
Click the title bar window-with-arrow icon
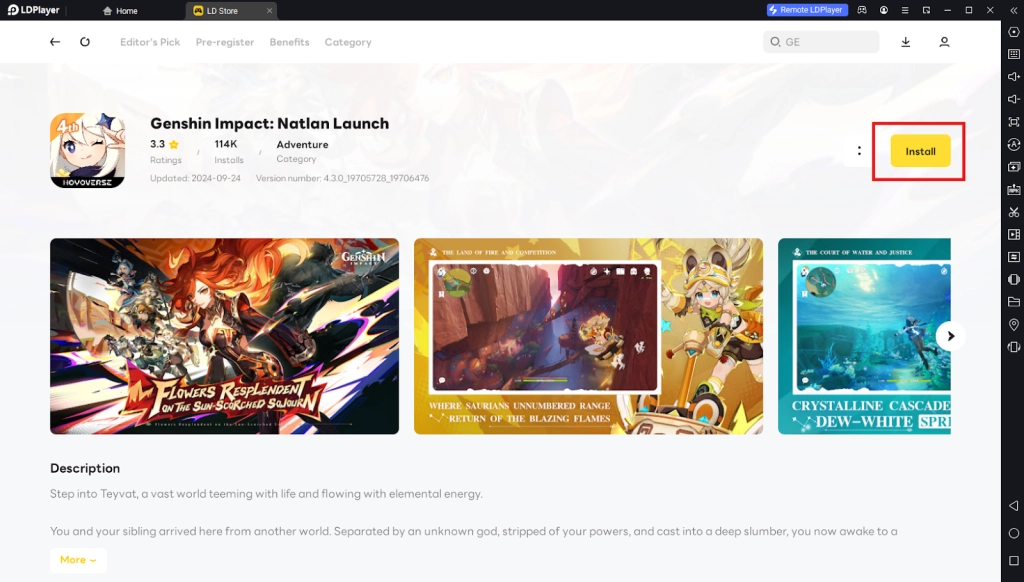(926, 10)
